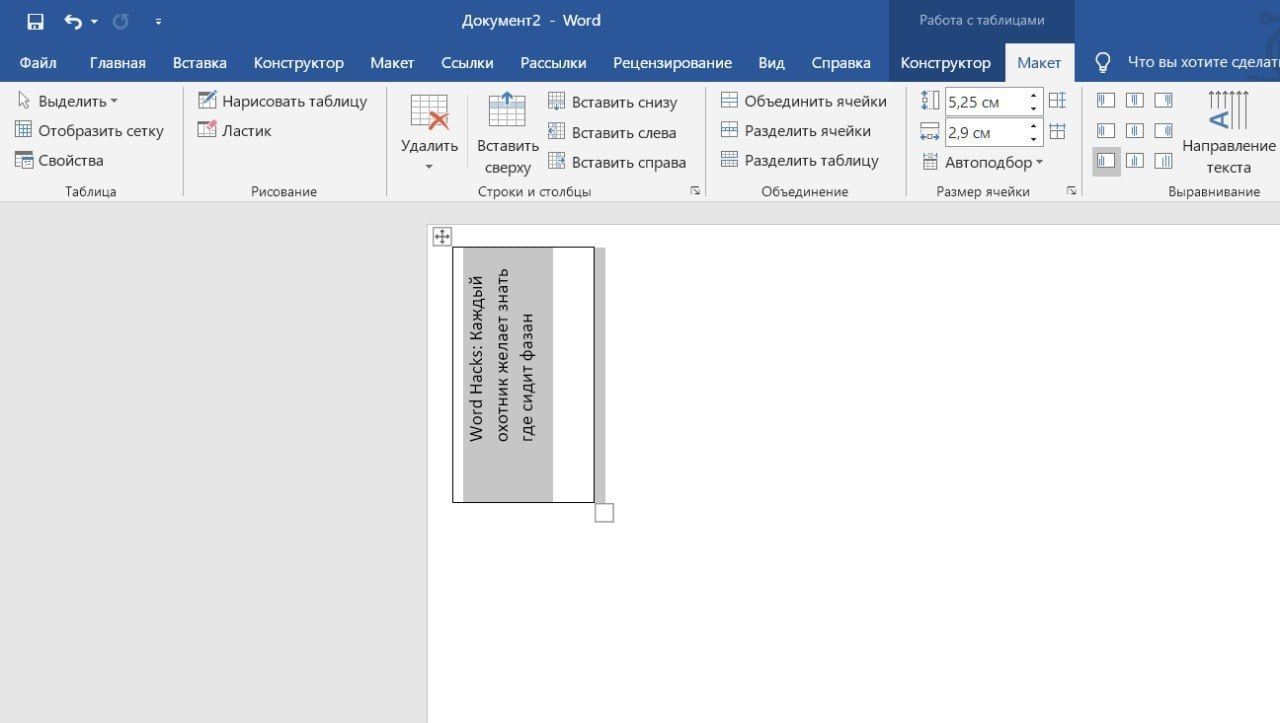Choose the middle-right cell alignment icon
1280x723 pixels.
point(1164,131)
